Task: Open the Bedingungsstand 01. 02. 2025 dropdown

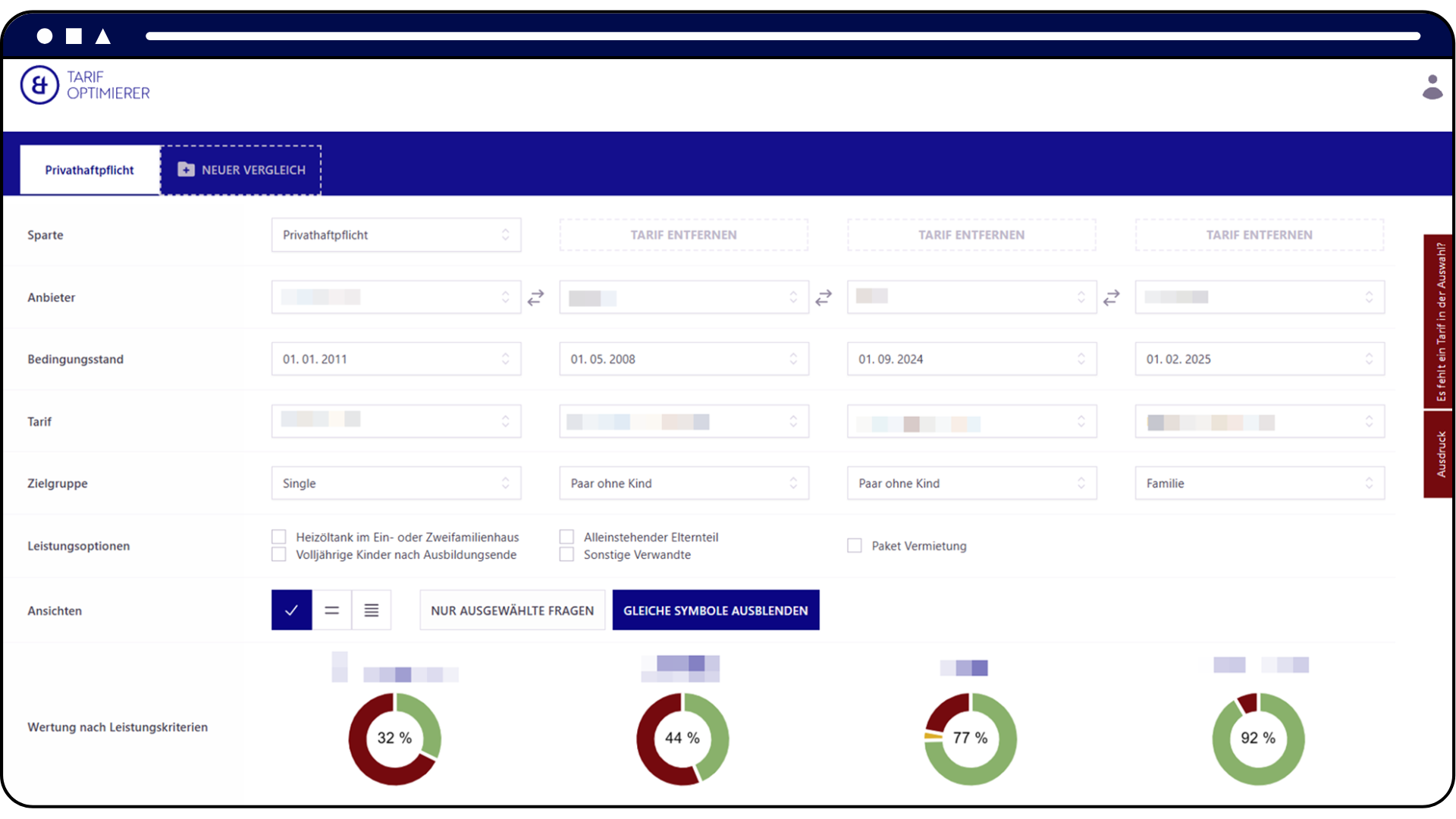Action: pyautogui.click(x=1259, y=359)
